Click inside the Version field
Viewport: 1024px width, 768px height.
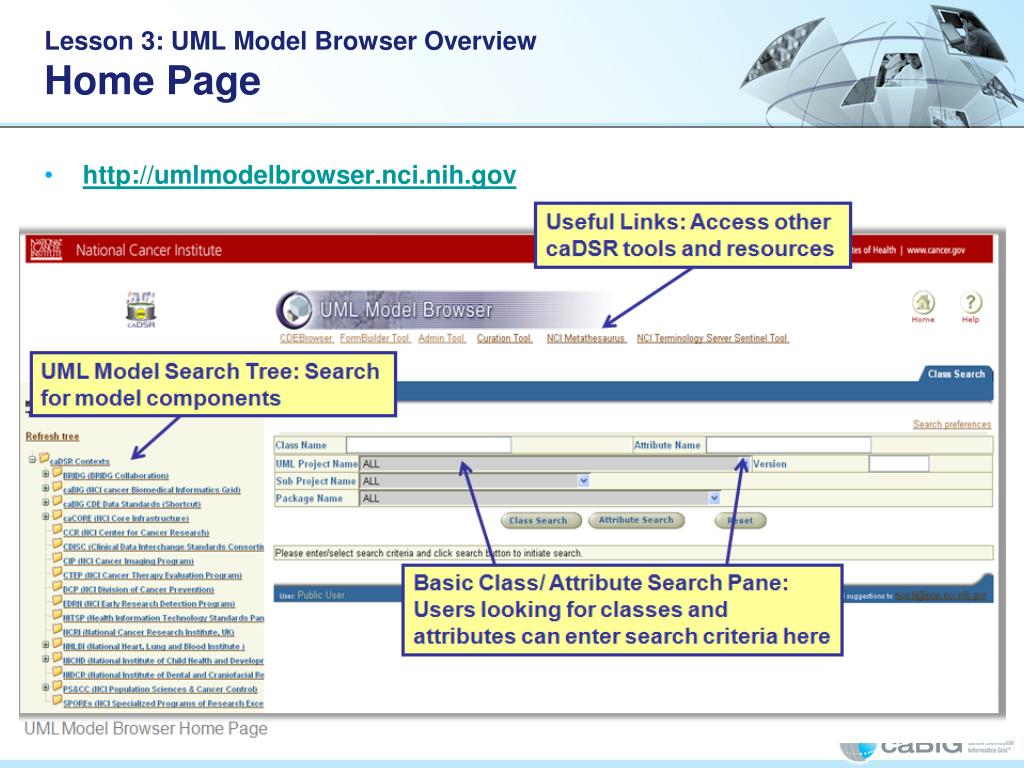click(899, 464)
